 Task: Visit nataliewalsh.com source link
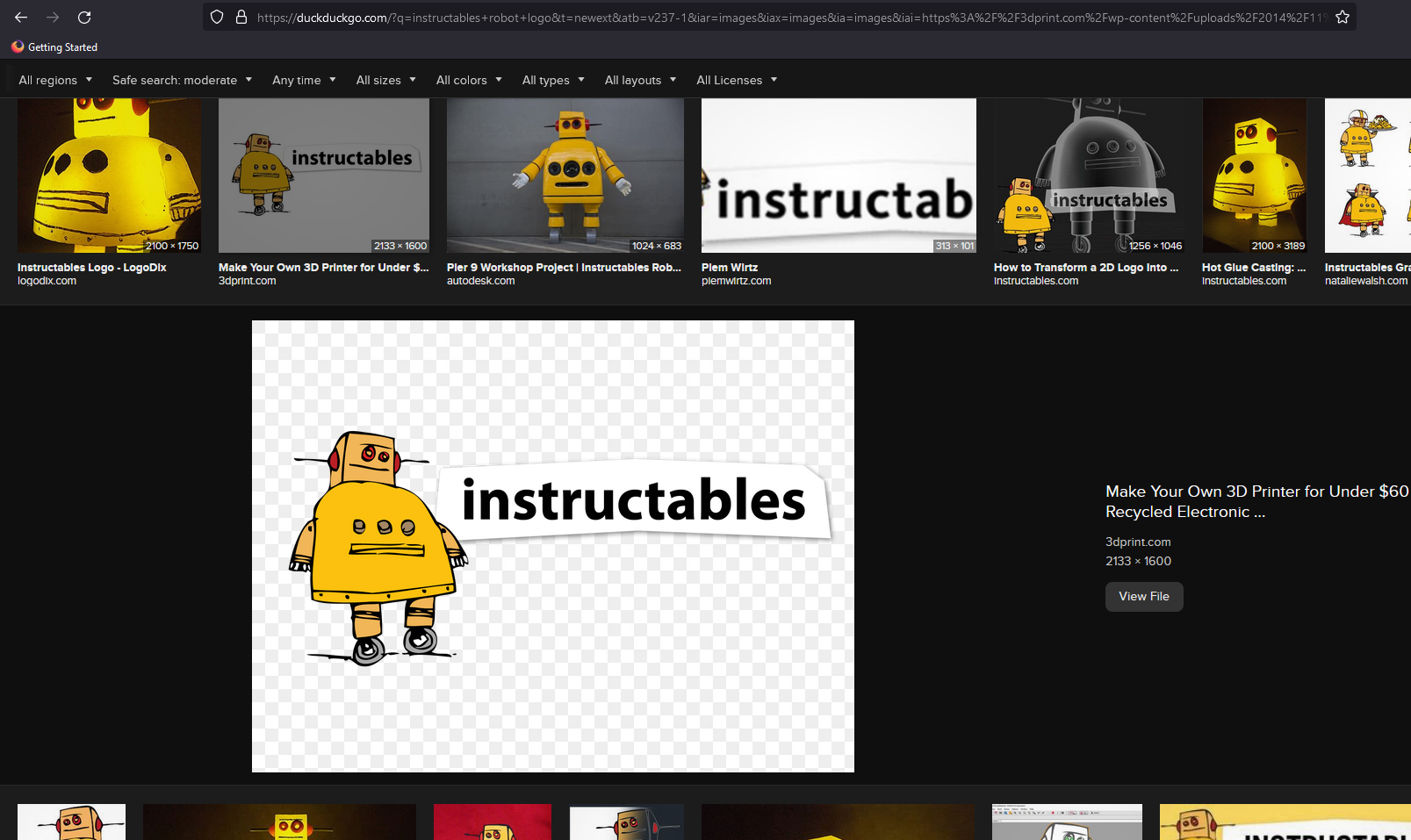(x=1366, y=281)
